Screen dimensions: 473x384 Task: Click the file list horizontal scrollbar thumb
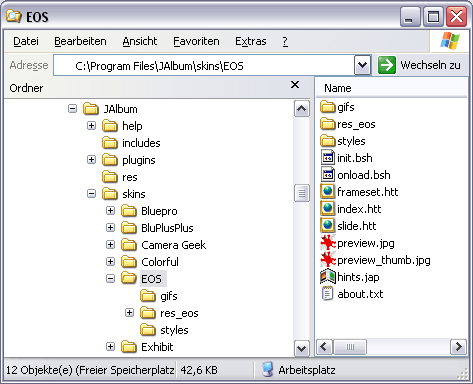coord(350,347)
